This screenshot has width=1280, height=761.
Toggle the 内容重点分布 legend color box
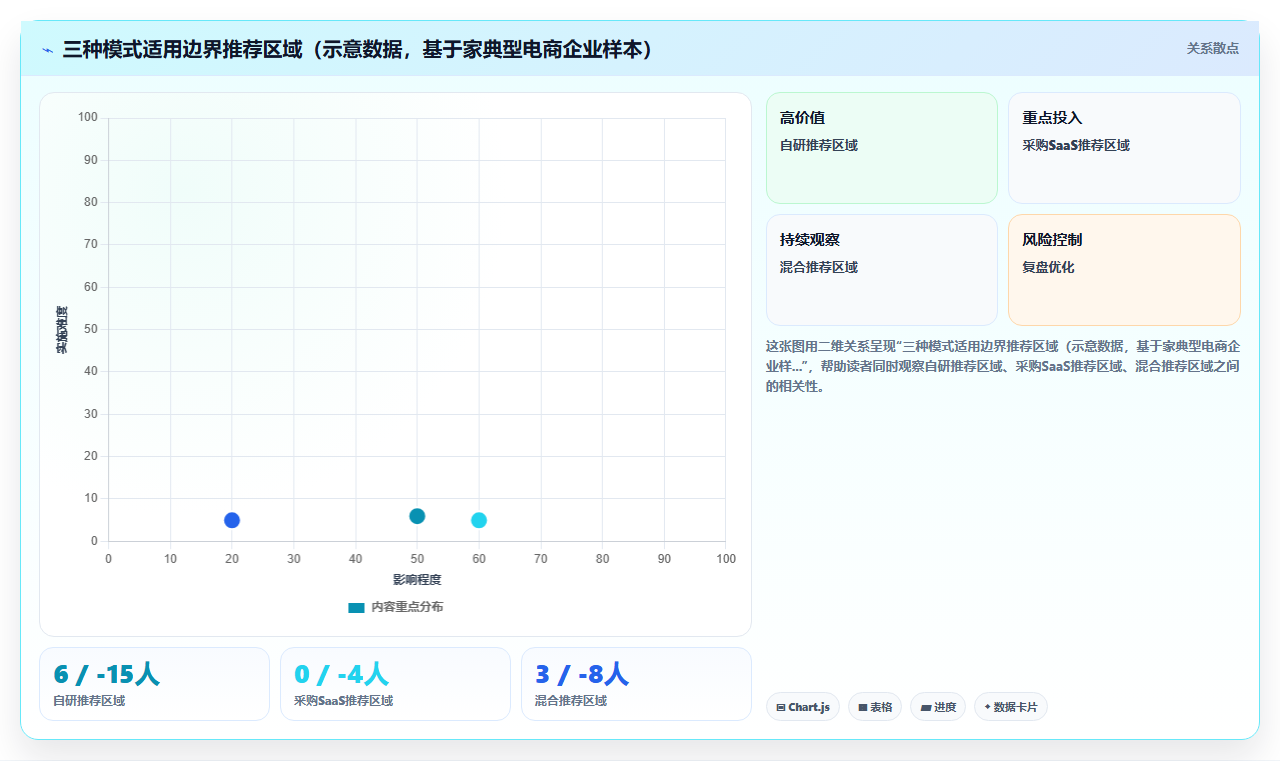(356, 607)
